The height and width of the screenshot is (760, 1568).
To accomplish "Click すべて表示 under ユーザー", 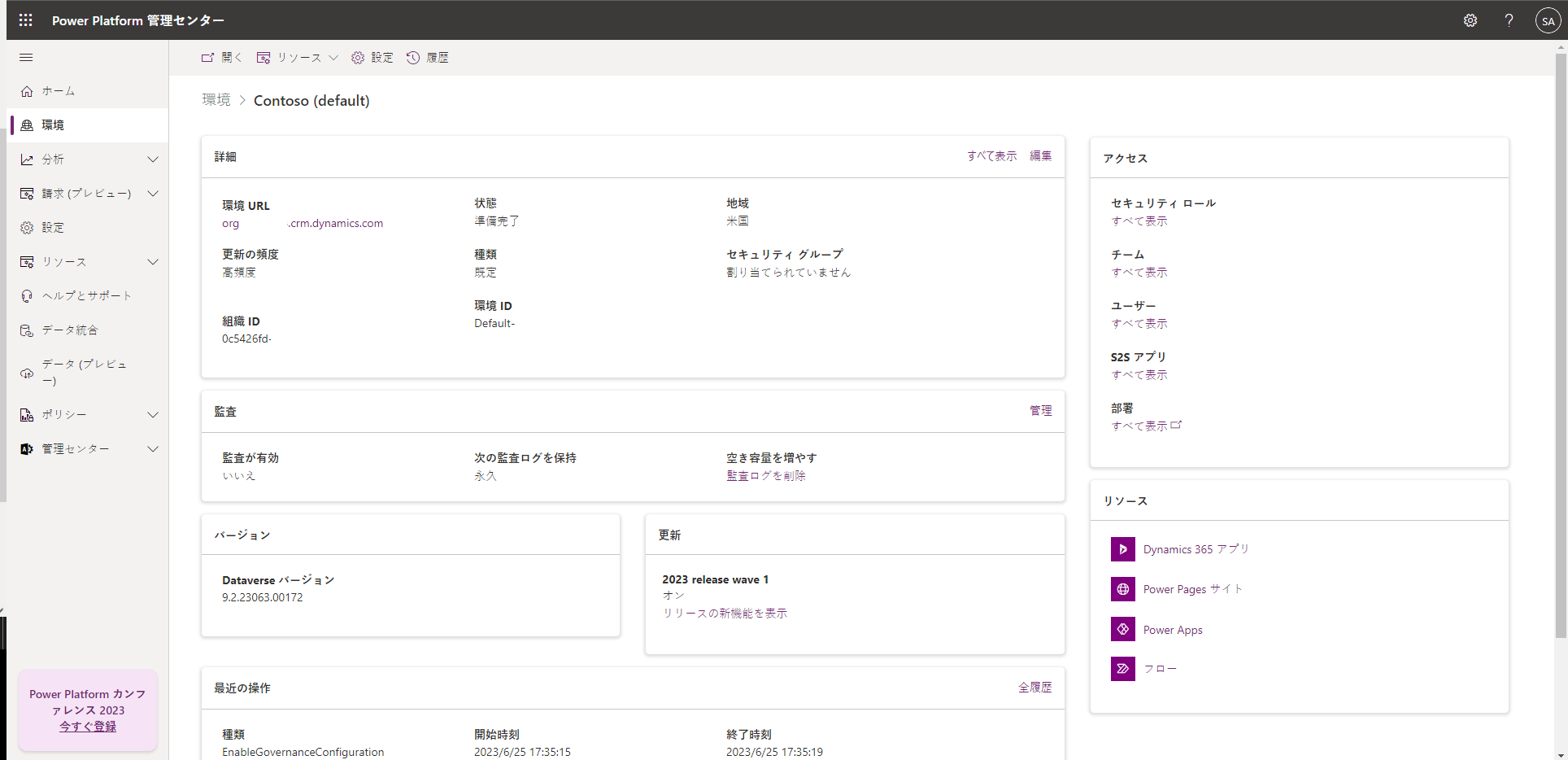I will pyautogui.click(x=1139, y=324).
